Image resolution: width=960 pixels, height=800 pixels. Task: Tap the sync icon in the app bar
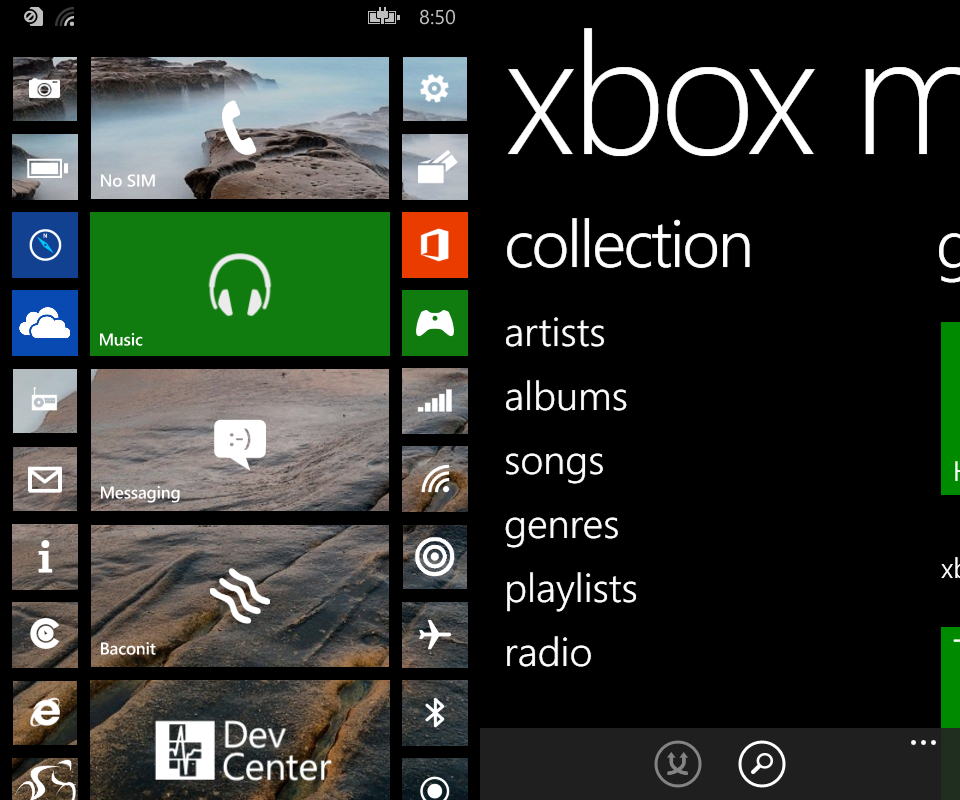click(x=679, y=765)
